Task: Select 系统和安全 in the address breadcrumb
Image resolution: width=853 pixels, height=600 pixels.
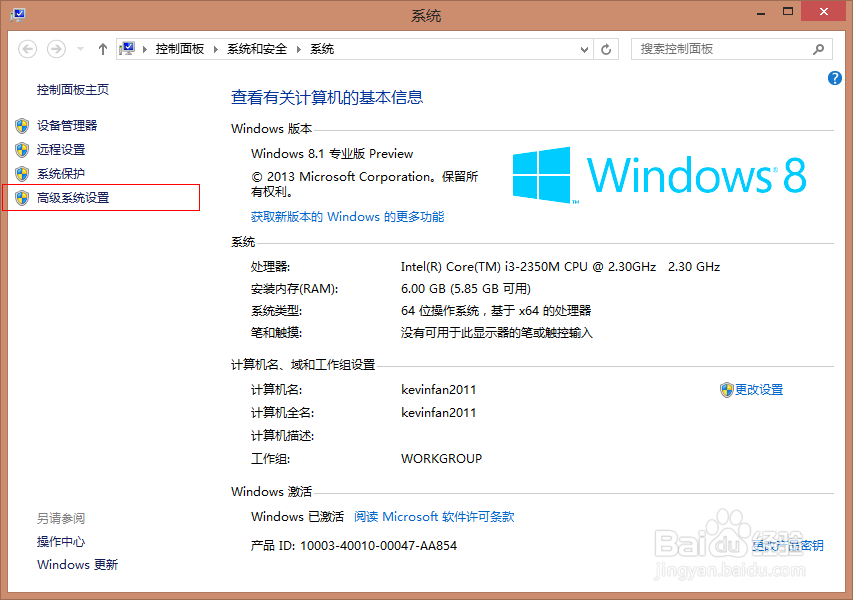Action: pyautogui.click(x=257, y=49)
